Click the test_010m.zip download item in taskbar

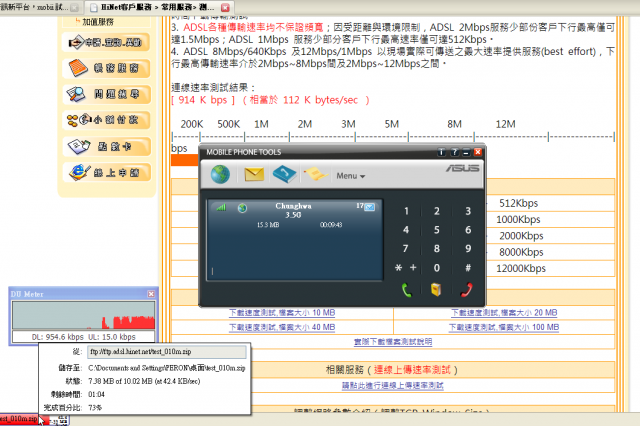[x=24, y=419]
